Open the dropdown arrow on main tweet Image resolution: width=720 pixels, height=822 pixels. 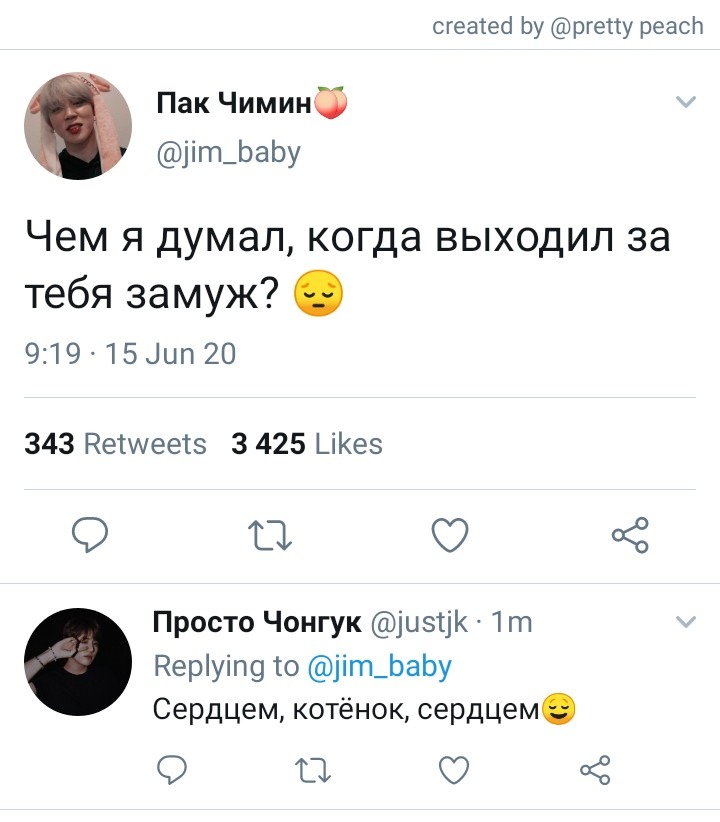686,101
